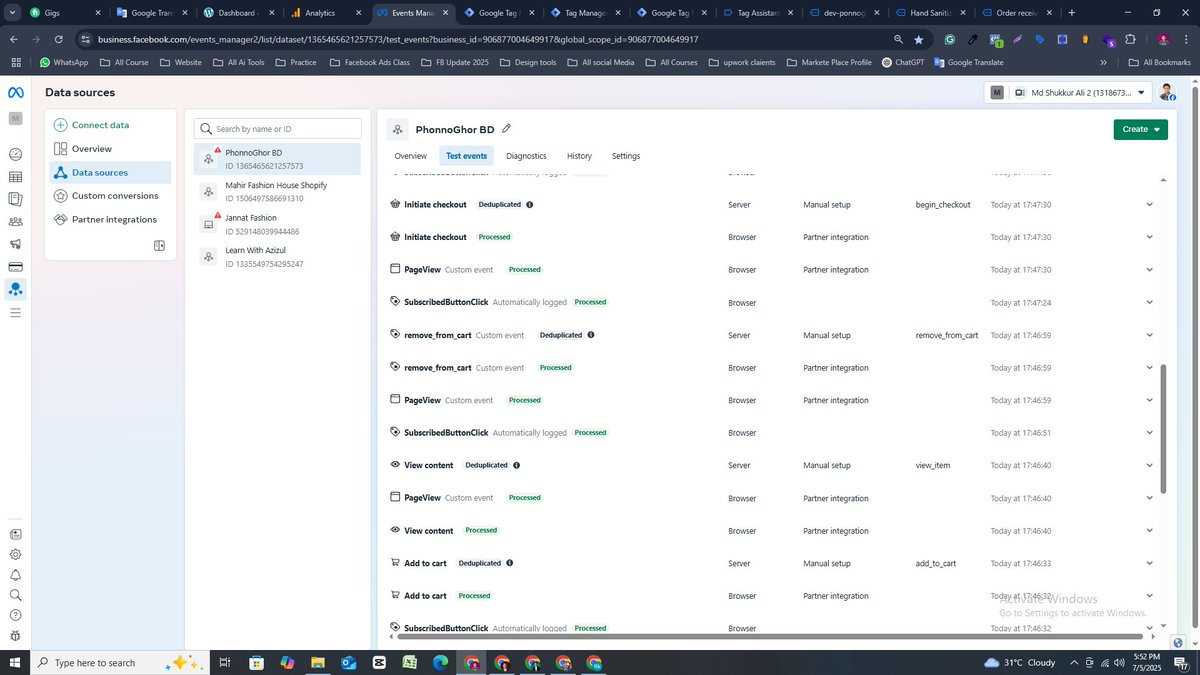Expand the PageView row at 17:47:30
The image size is (1200, 675).
coord(1149,270)
